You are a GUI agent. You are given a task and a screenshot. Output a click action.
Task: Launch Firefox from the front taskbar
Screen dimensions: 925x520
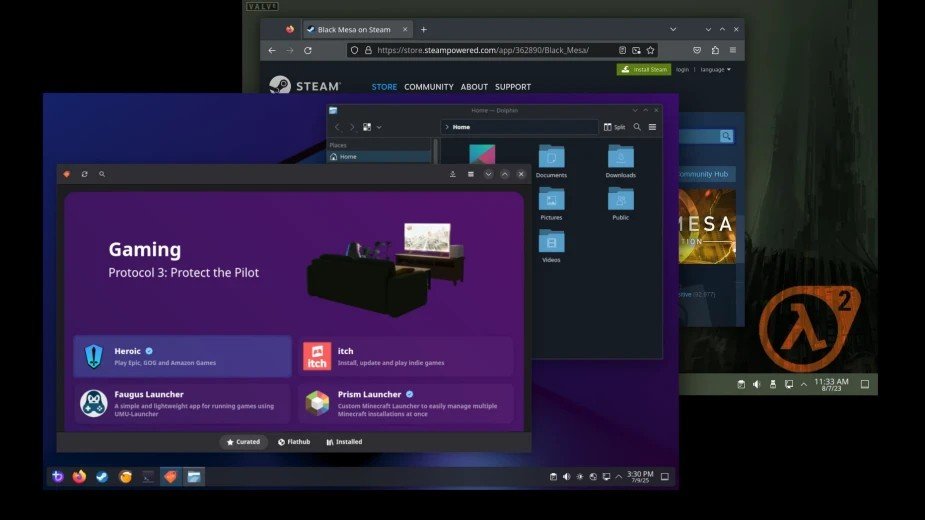[79, 476]
